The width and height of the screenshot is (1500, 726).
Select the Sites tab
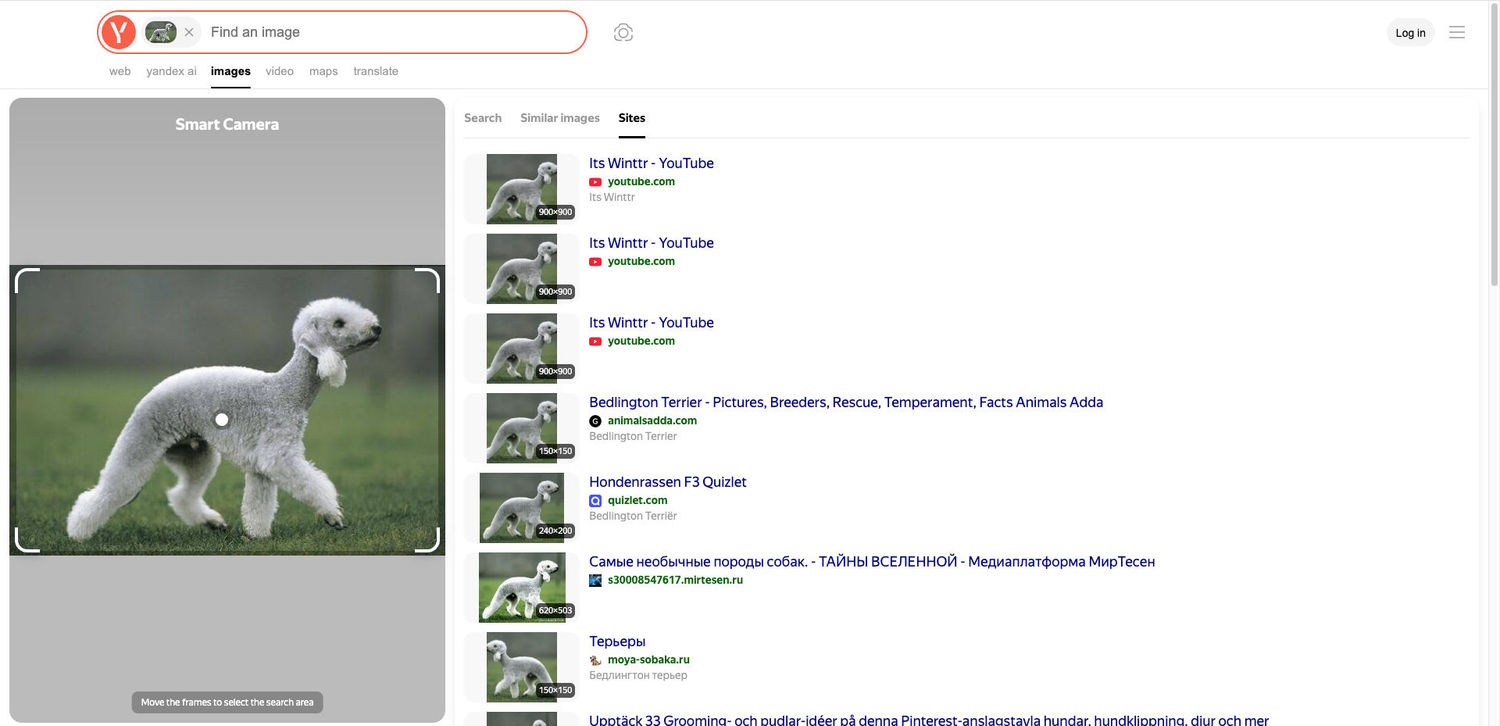point(632,118)
